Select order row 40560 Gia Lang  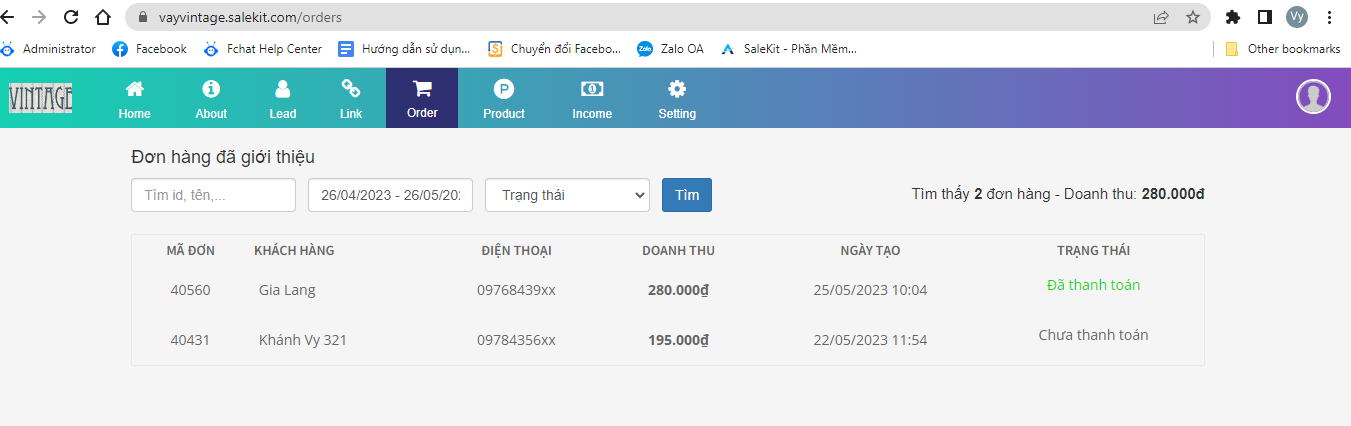tap(286, 290)
